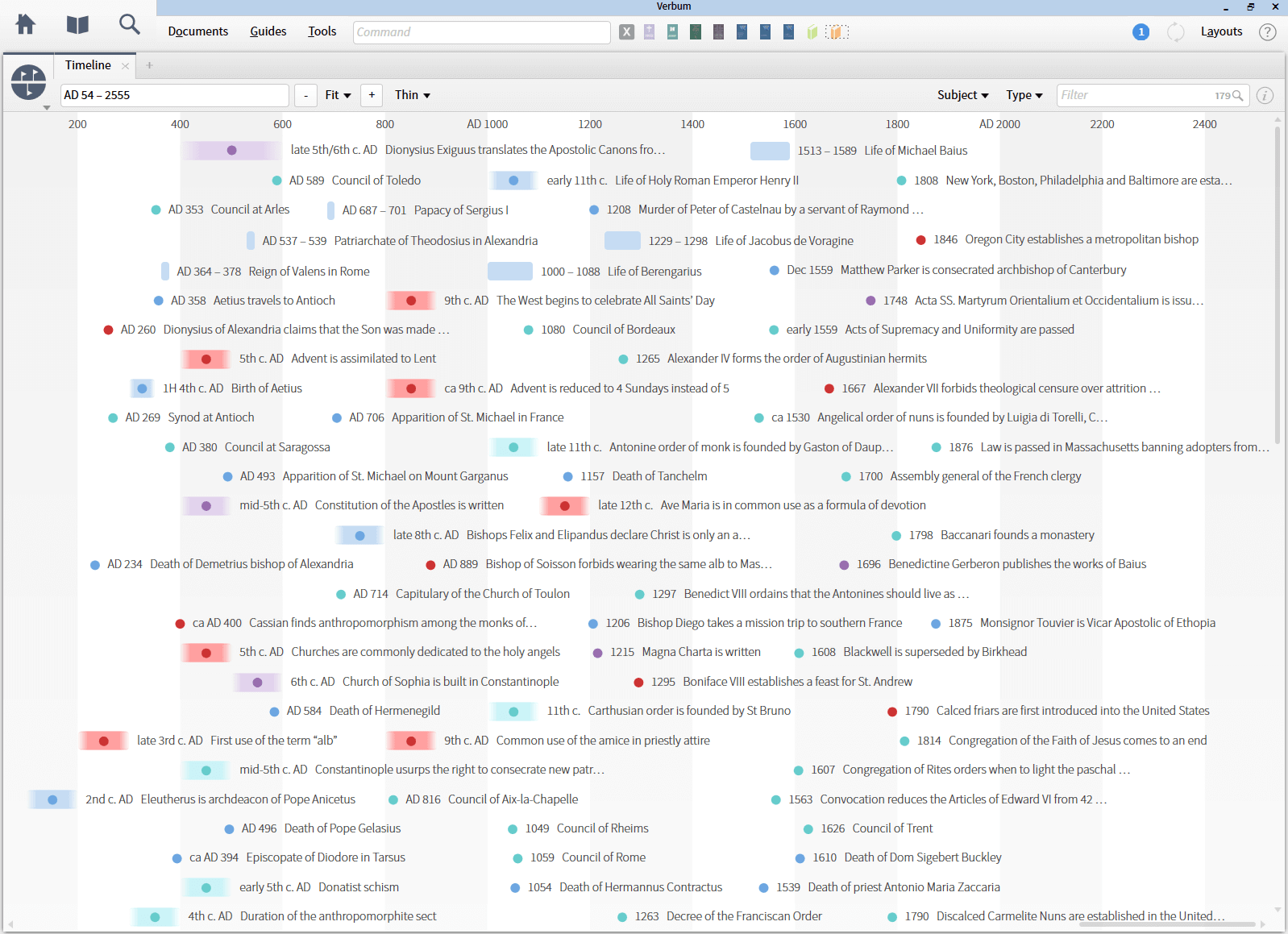Click the Timeline info icon

click(1265, 95)
